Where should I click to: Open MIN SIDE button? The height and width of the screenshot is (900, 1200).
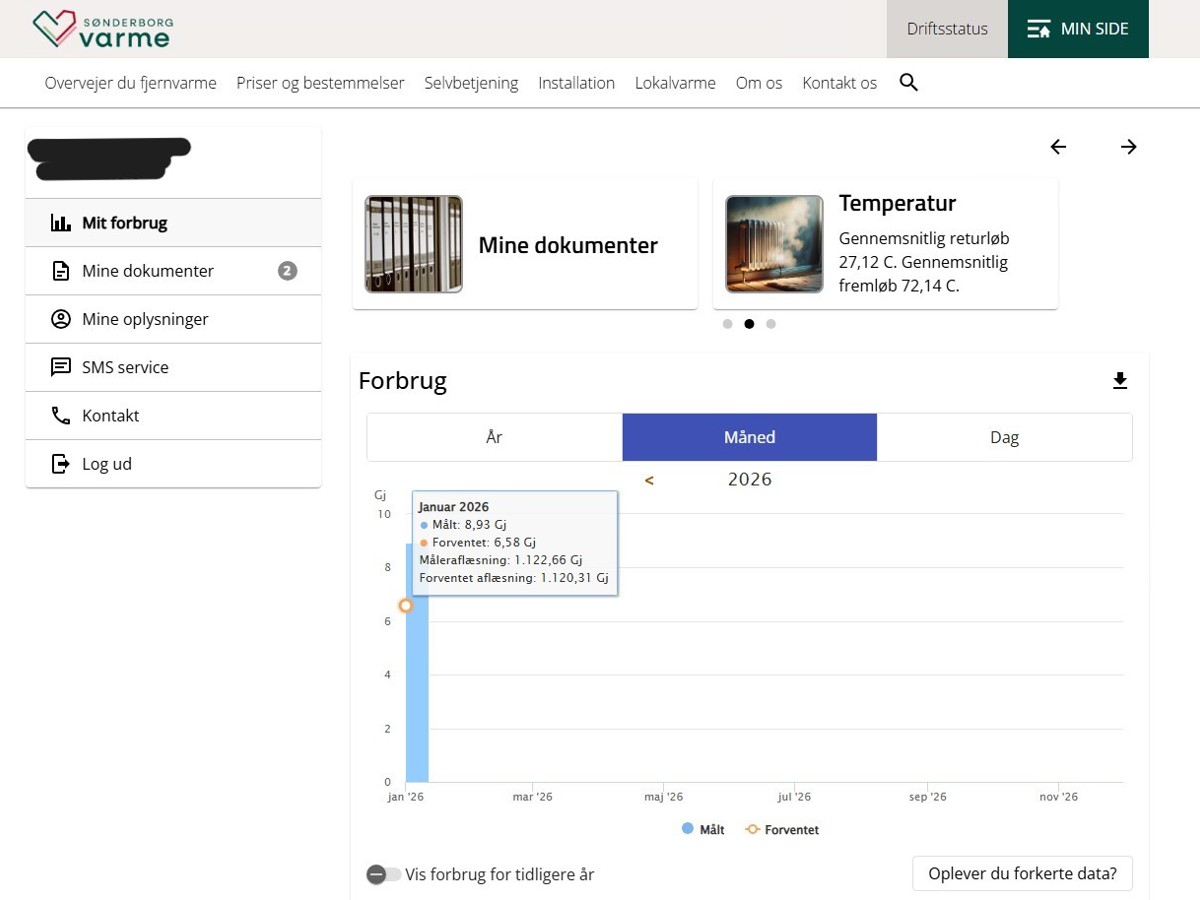(x=1077, y=29)
